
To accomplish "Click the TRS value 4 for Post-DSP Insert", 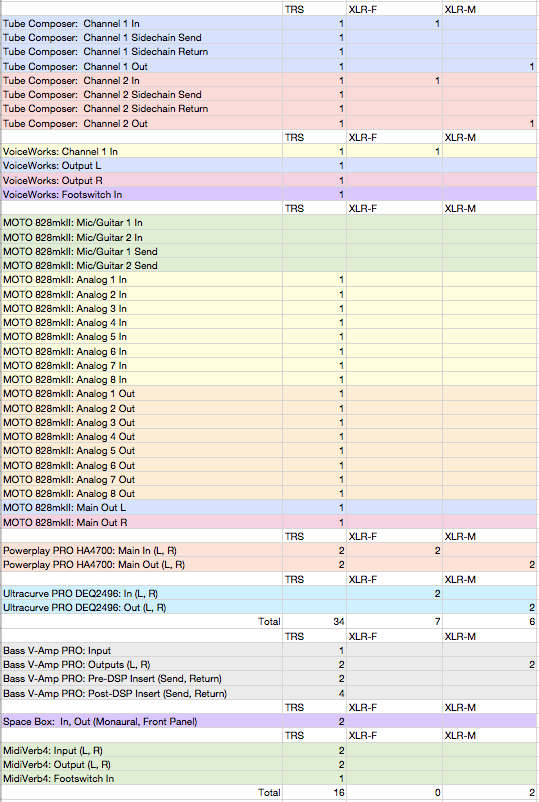I will coord(341,694).
